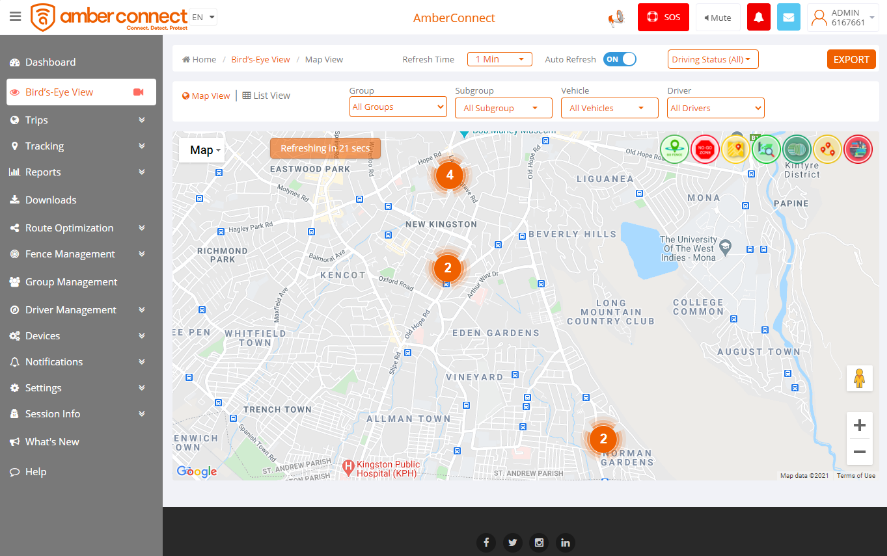Click the Kingston Public Hospital marker
The height and width of the screenshot is (556, 887).
click(348, 468)
